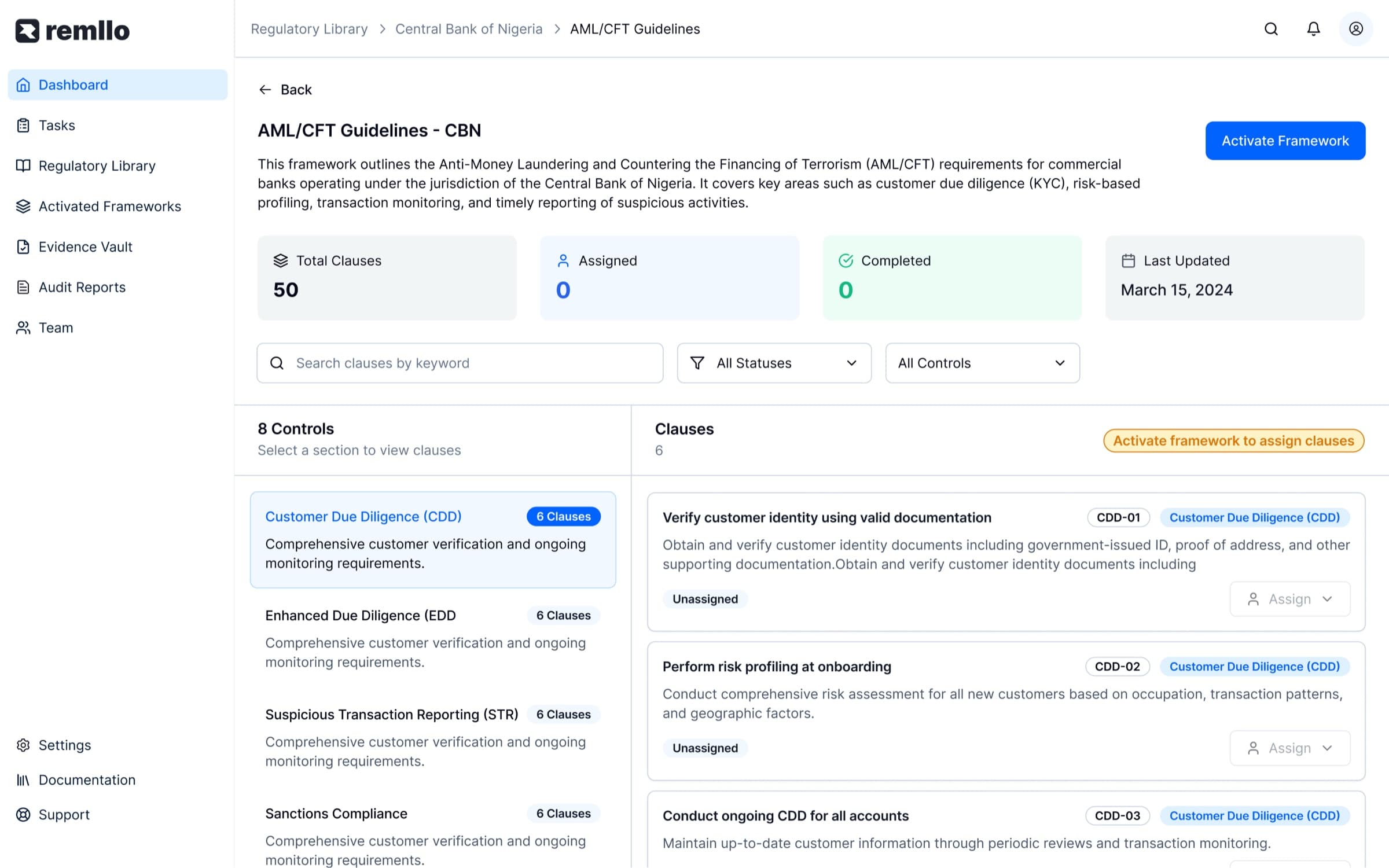The height and width of the screenshot is (868, 1389).
Task: Open Perform risk profiling at onboarding clause
Action: click(1006, 711)
